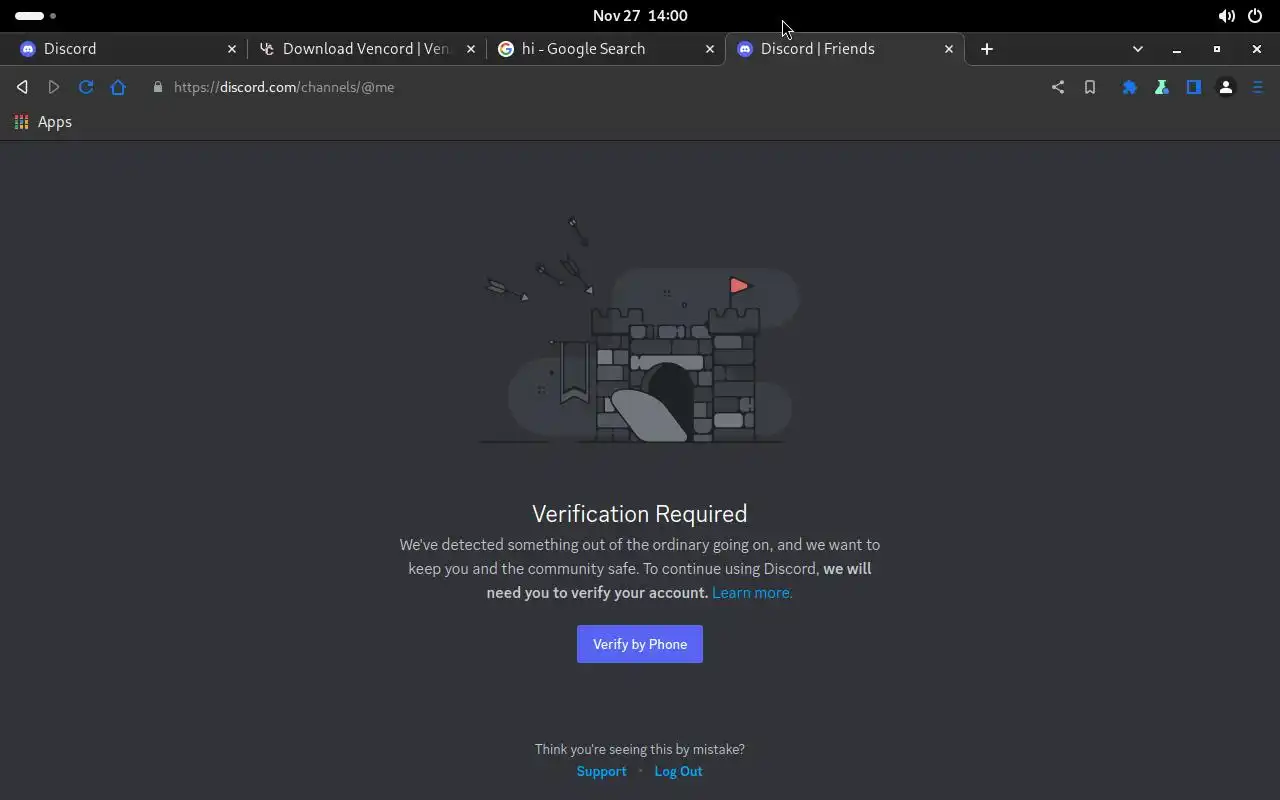
Task: Open the Learn more link
Action: click(752, 593)
